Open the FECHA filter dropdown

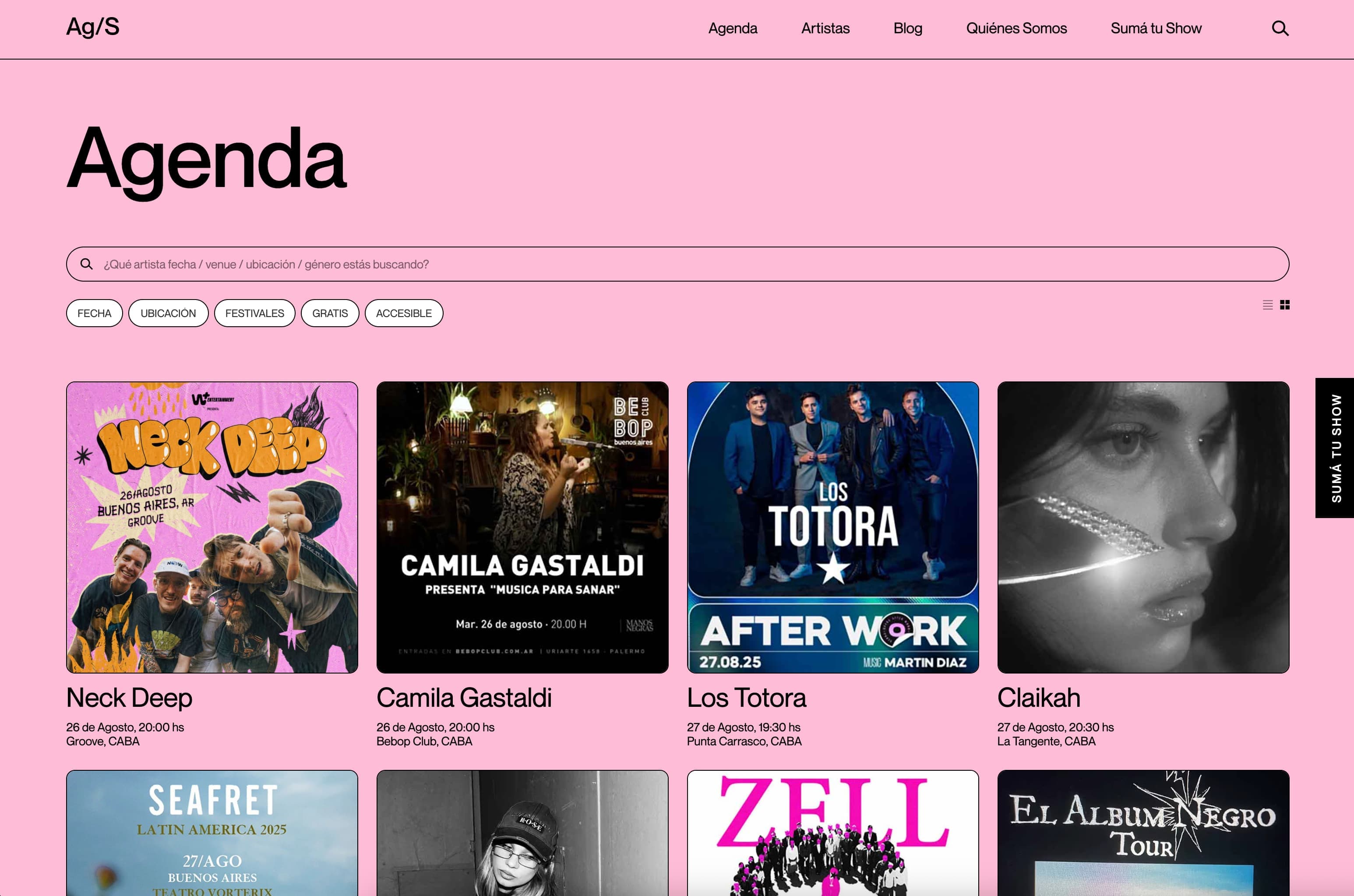point(94,313)
